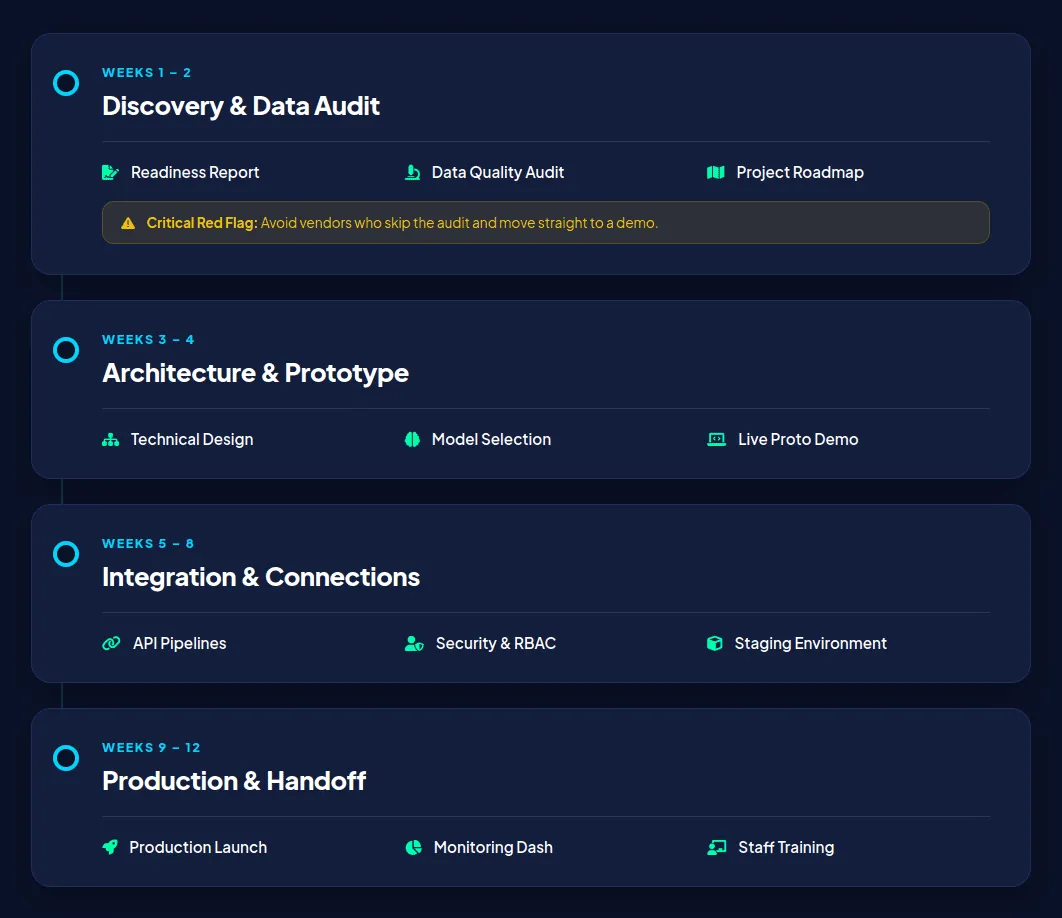Click the Readiness Report icon

click(110, 173)
